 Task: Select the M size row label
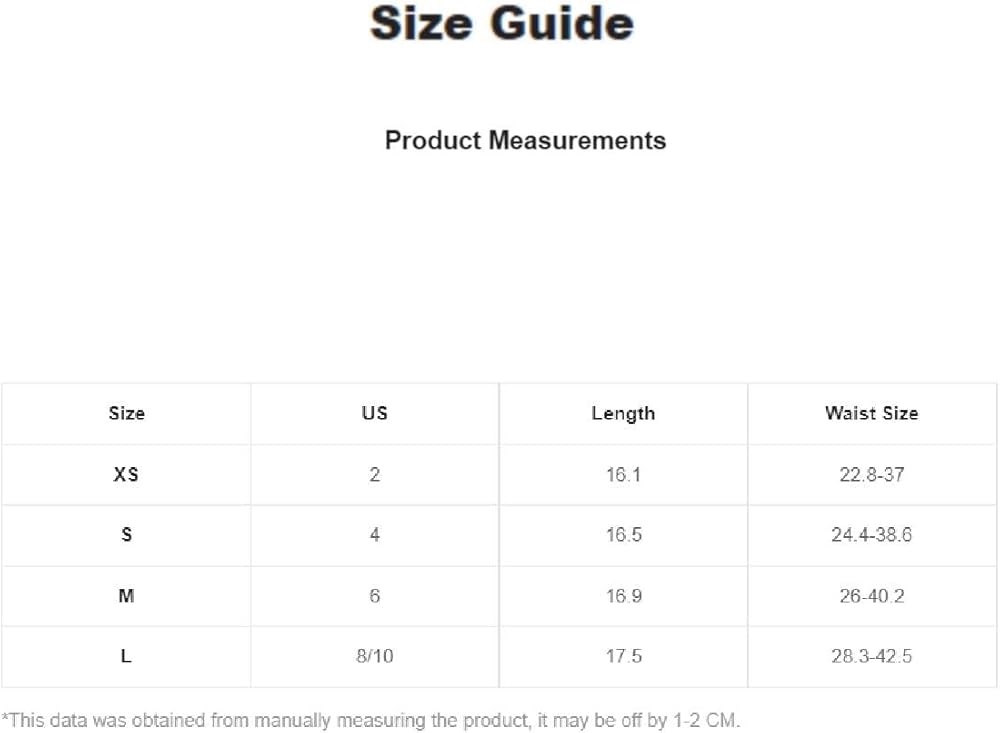pyautogui.click(x=126, y=596)
